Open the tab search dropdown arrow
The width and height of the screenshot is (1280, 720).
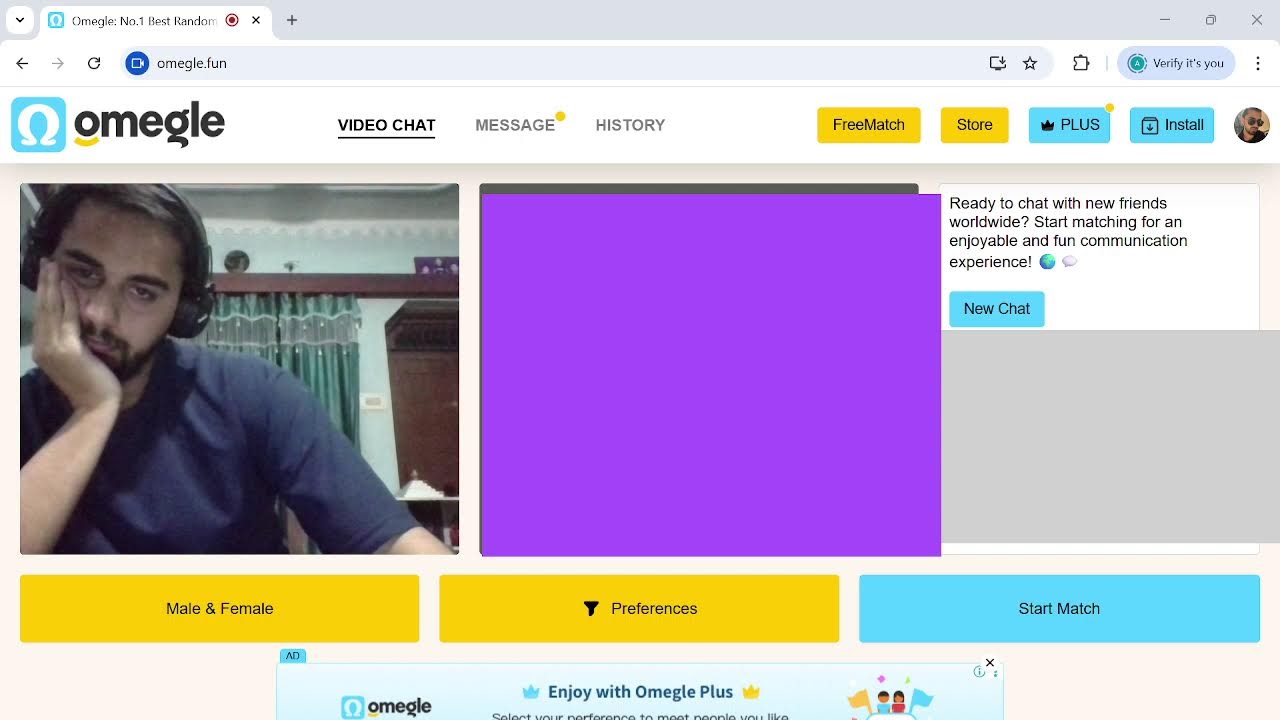(19, 20)
